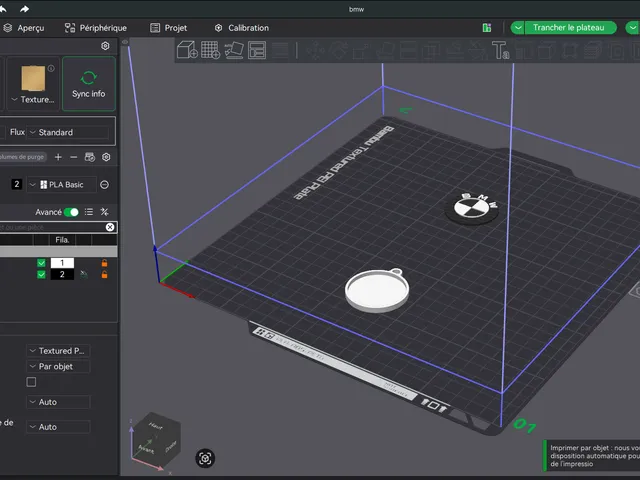Screen dimensions: 640x480
Task: Open printer settings gear at panel top
Action: pos(105,46)
